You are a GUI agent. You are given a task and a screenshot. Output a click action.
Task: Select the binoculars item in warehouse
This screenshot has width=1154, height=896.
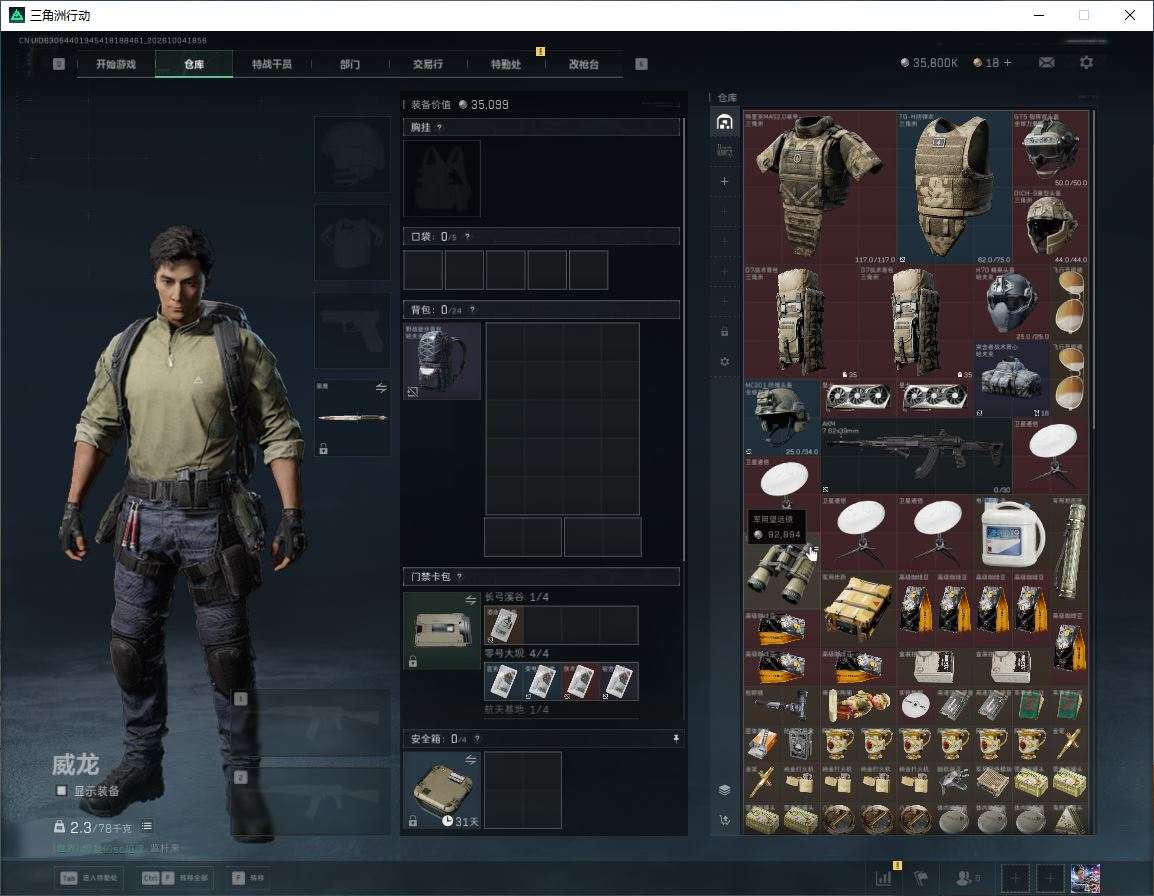tap(782, 571)
